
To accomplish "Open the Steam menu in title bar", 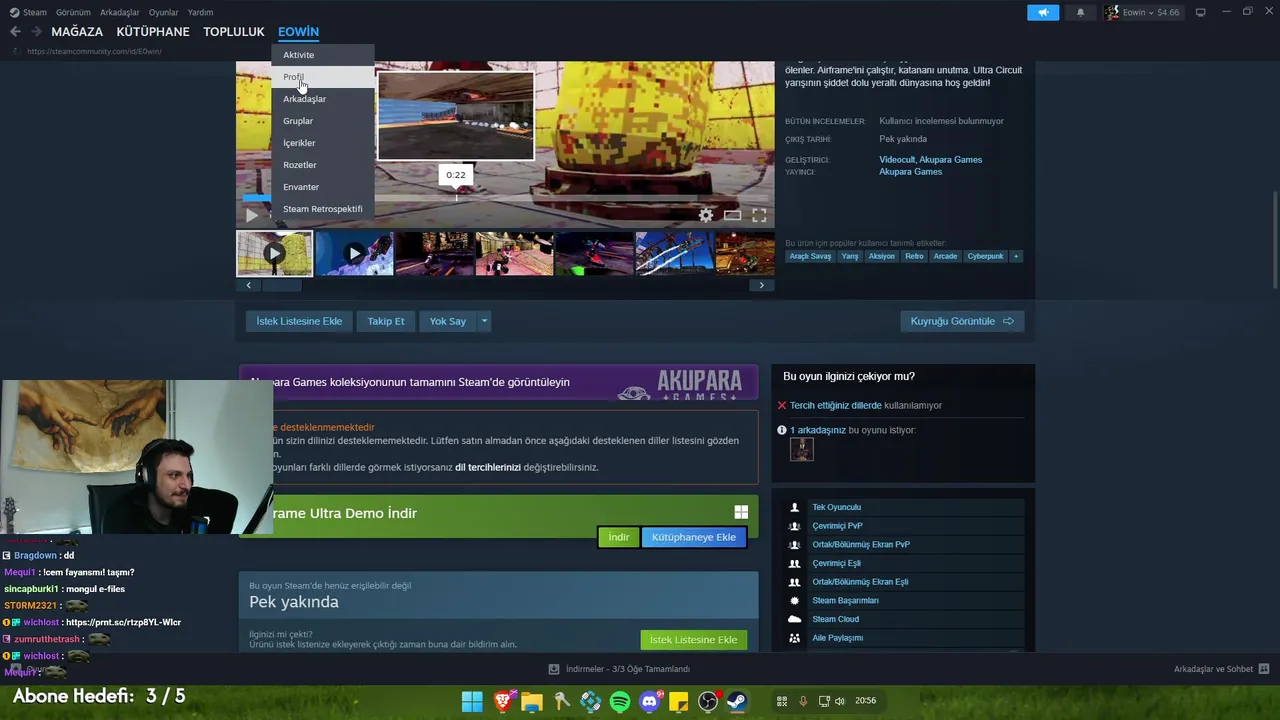I will (x=29, y=12).
